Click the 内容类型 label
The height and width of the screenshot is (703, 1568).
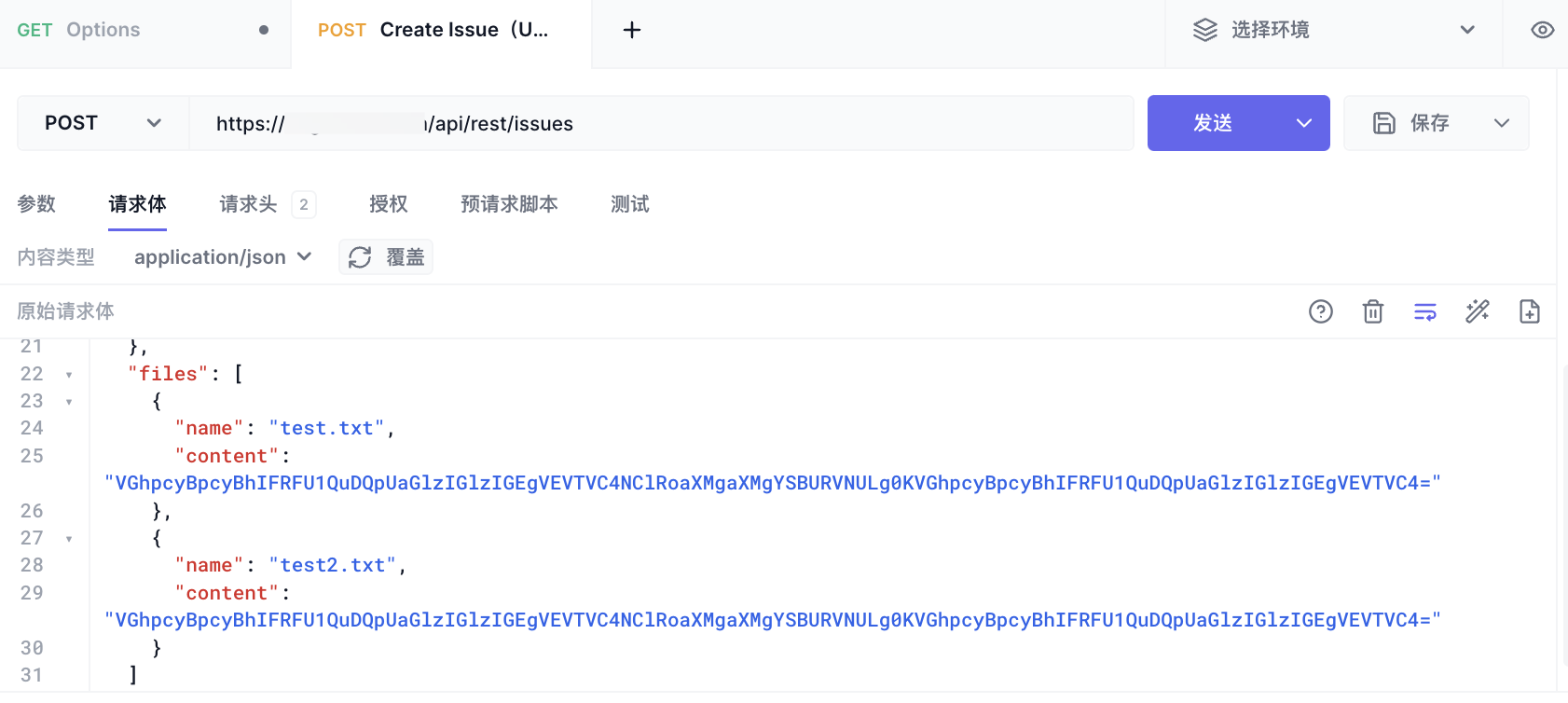(56, 257)
